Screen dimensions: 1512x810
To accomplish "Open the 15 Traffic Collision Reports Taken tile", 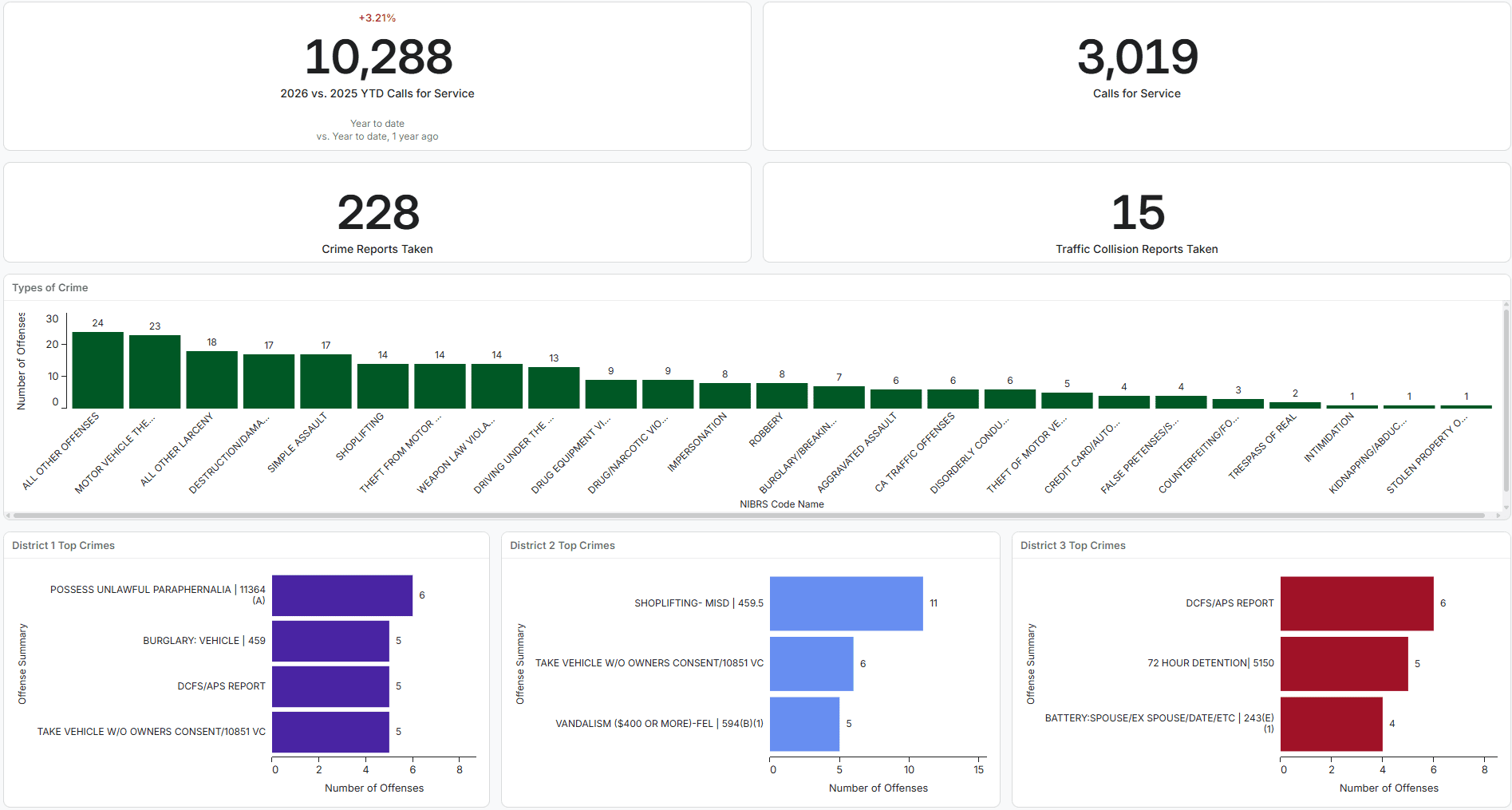I will [x=1137, y=213].
